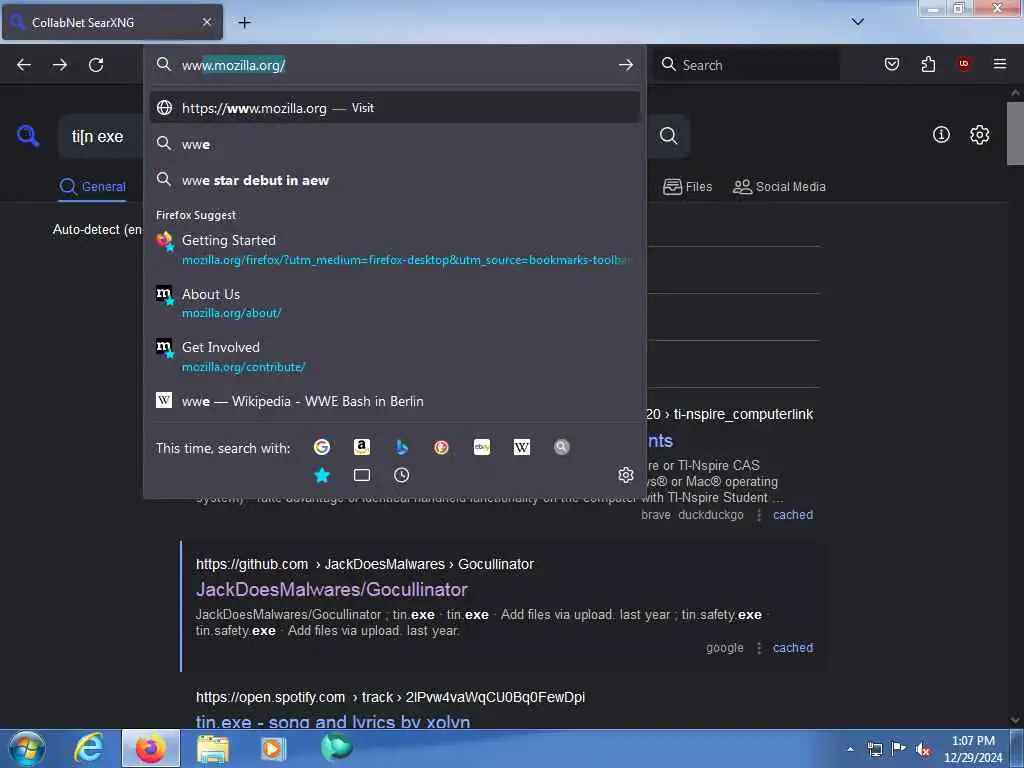Go back using the browser back arrow
Screen dimensions: 1024x768
click(24, 65)
